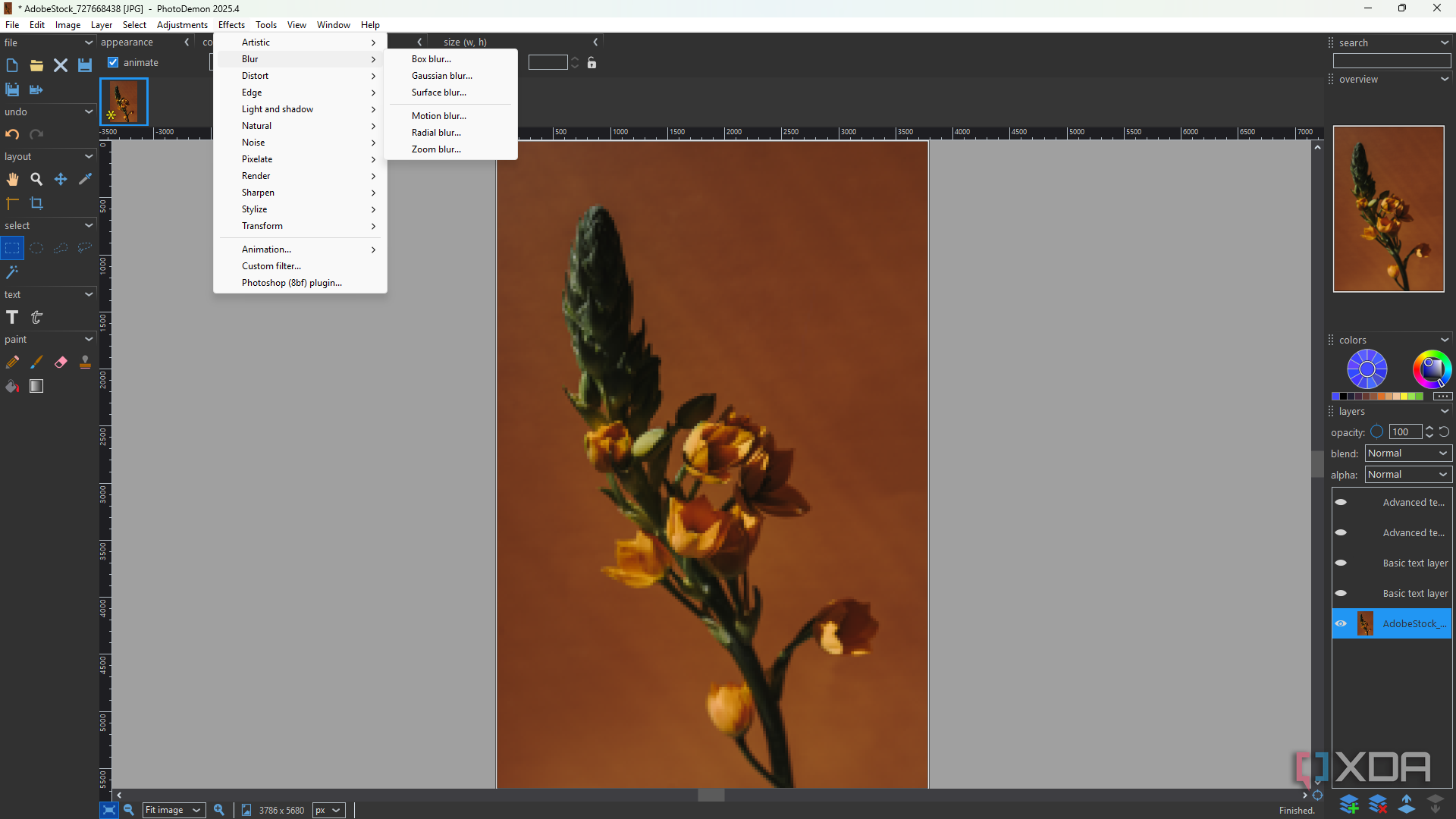Uncheck the animate checkbox
Viewport: 1456px width, 819px height.
(x=113, y=63)
